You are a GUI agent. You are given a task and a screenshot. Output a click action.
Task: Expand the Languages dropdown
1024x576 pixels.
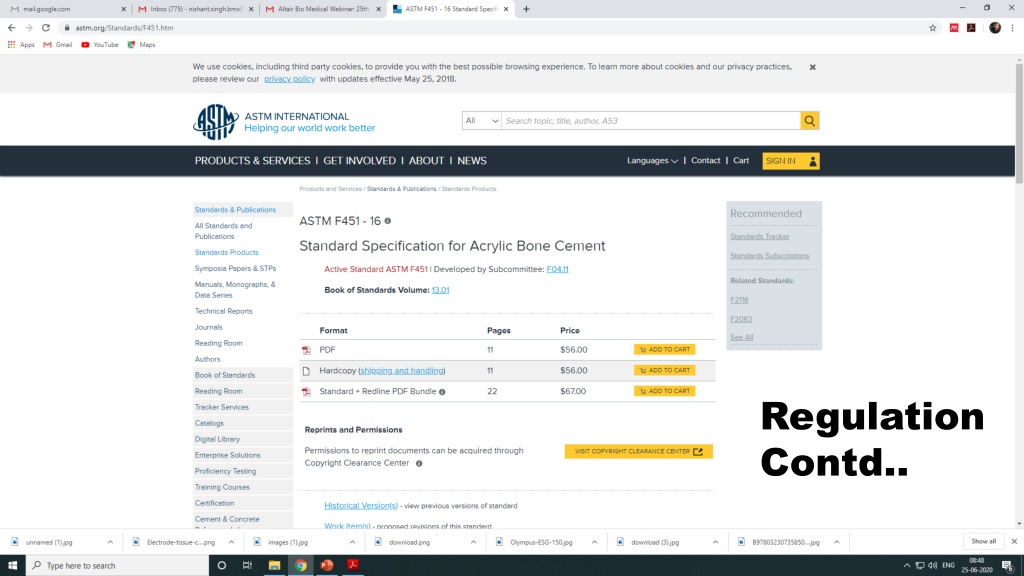[652, 161]
